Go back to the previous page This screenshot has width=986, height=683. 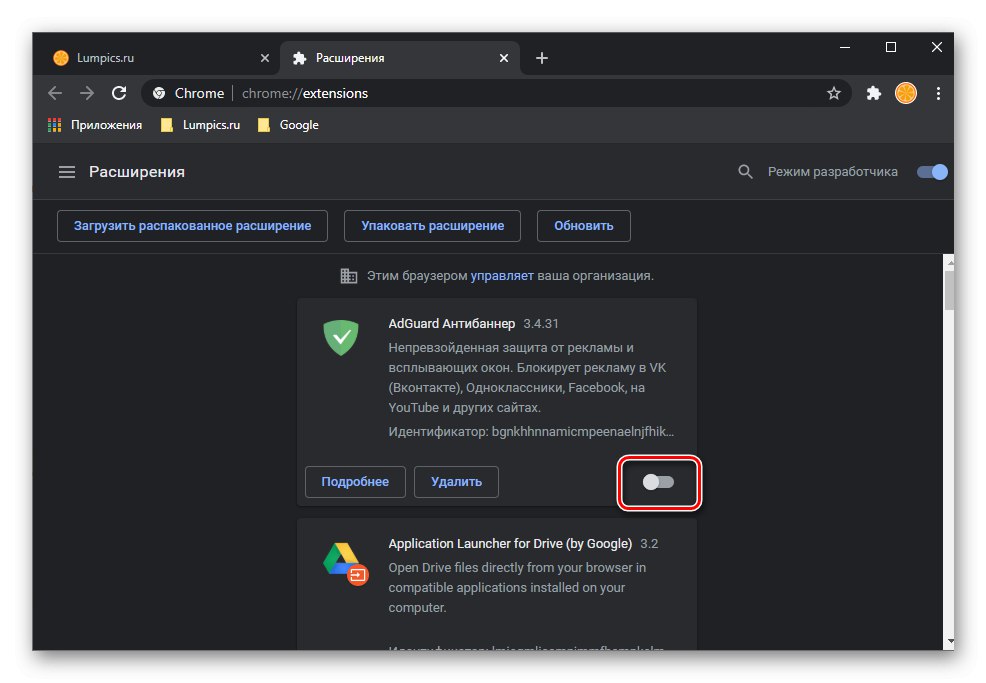(55, 93)
